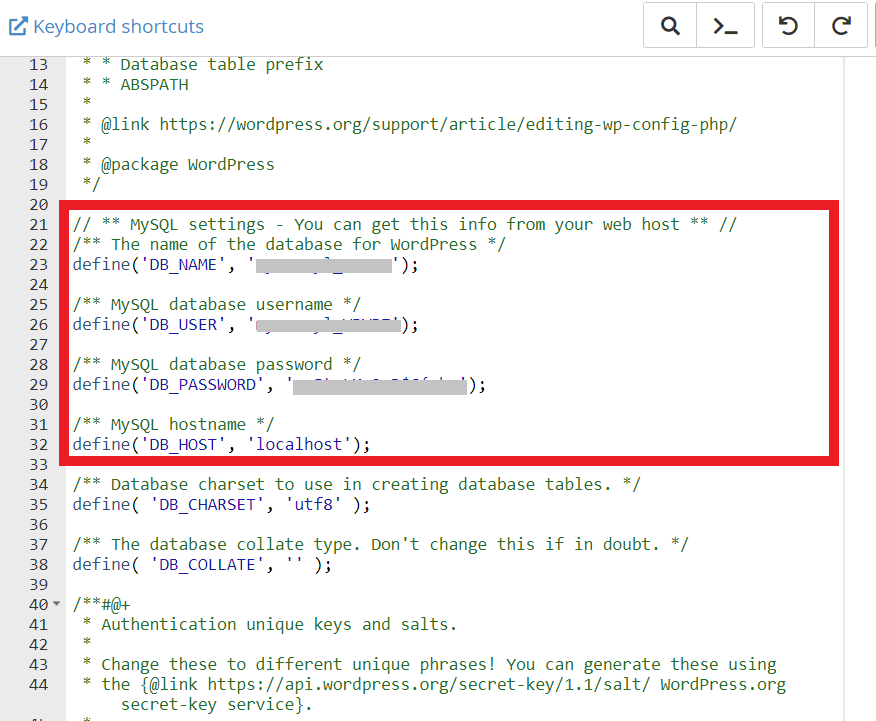Collapse the code fold at line 40
The image size is (876, 721).
(56, 604)
